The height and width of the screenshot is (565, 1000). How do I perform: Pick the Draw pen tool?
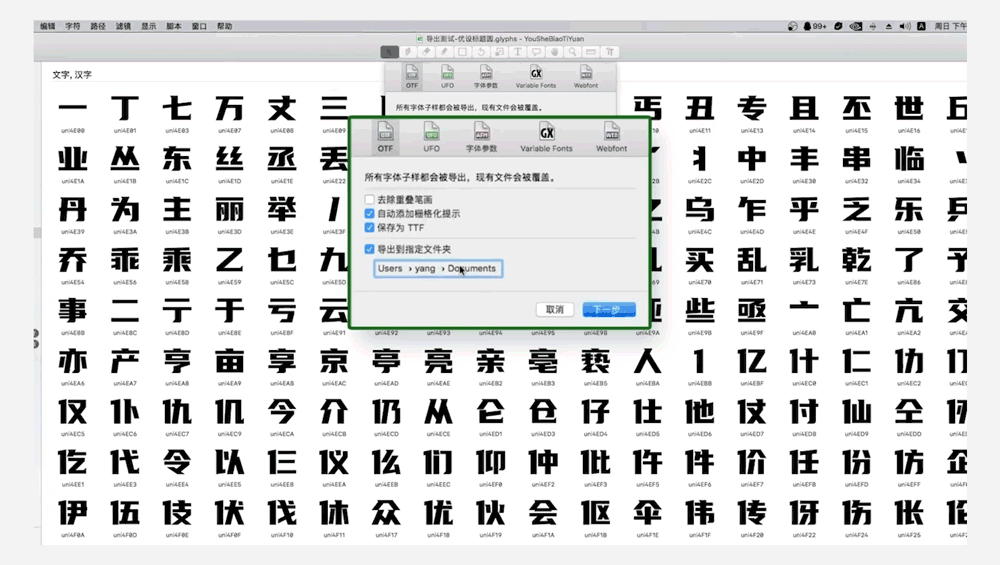click(408, 52)
